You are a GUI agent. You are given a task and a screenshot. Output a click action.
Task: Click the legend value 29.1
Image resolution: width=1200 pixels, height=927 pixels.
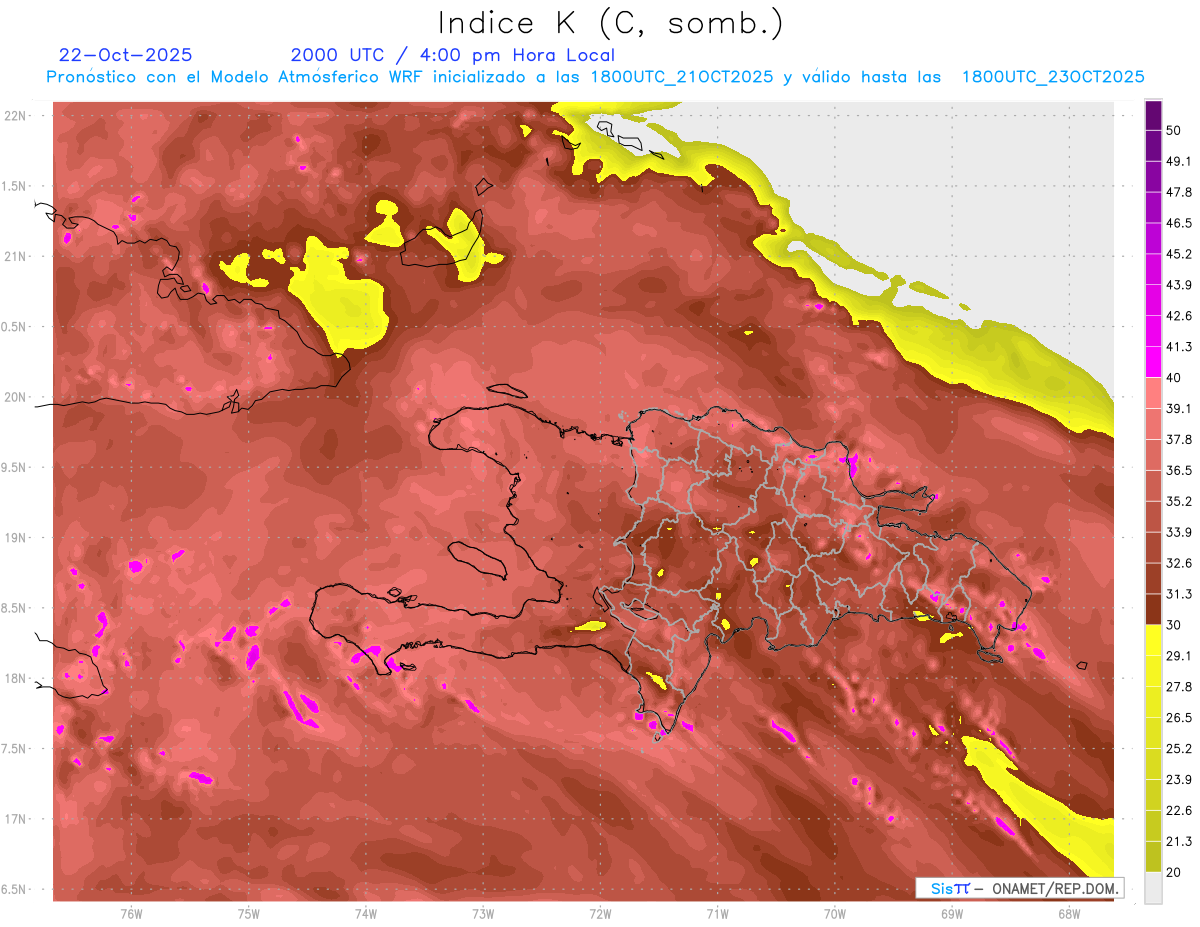point(1179,655)
